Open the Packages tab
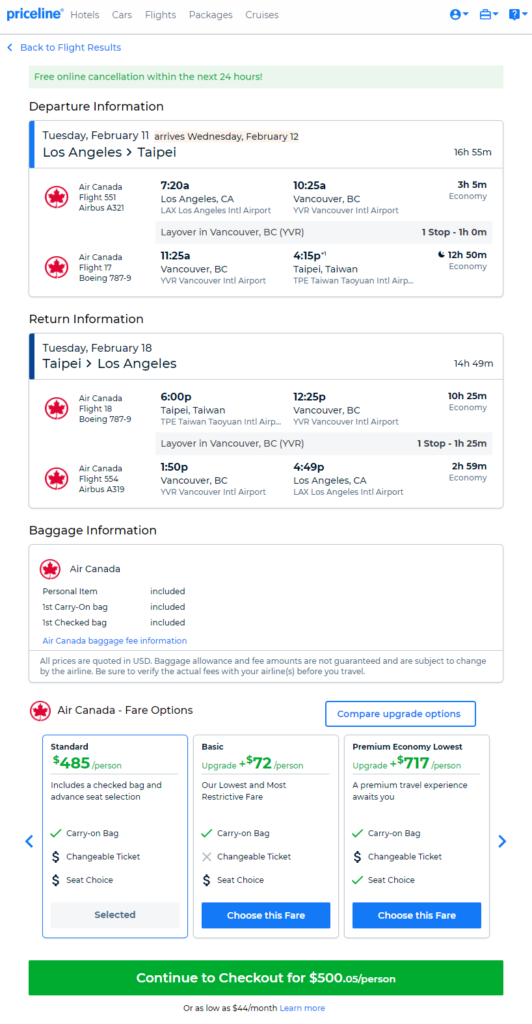 (211, 14)
